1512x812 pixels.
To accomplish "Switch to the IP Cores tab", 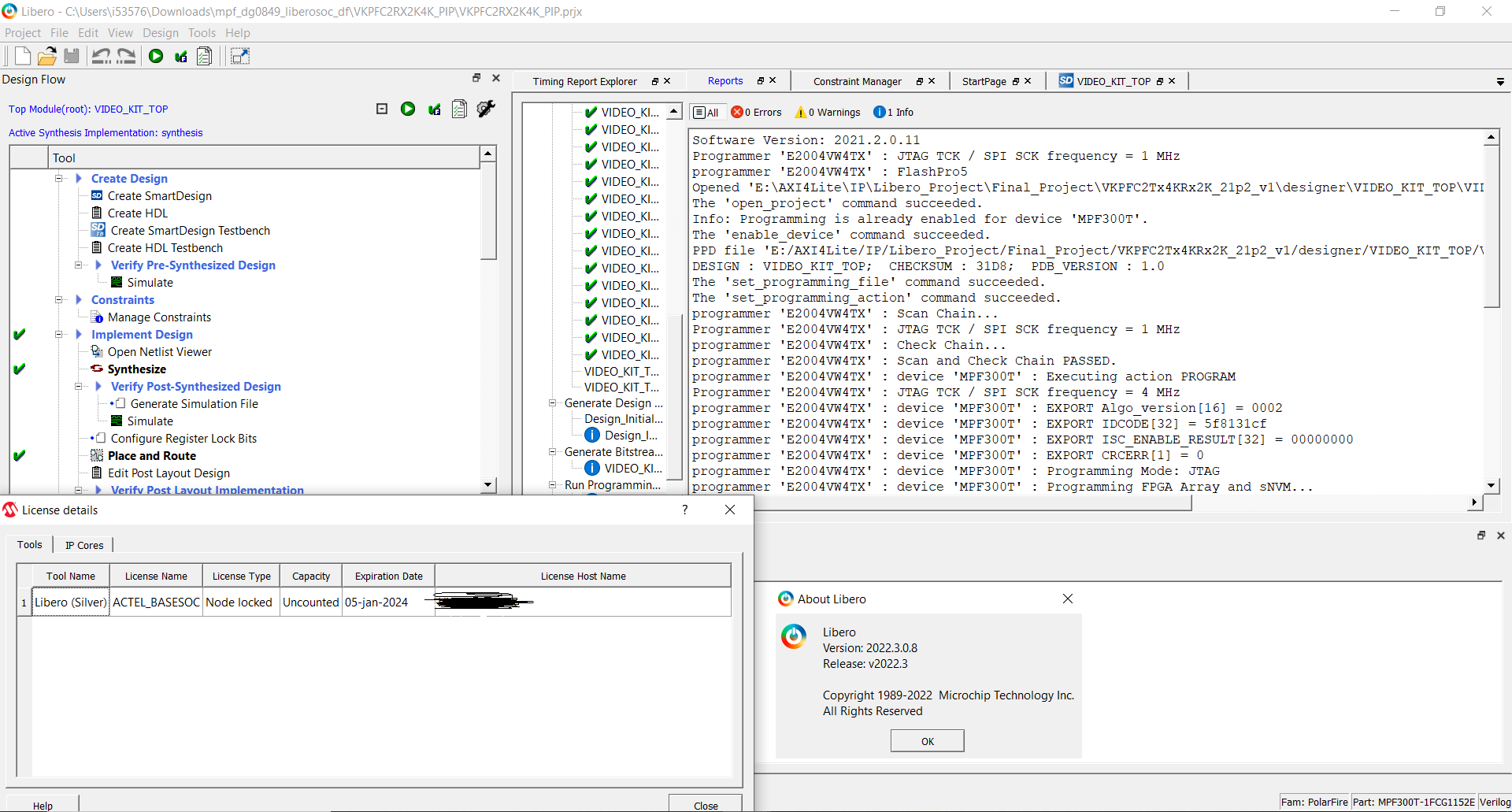I will pos(83,545).
